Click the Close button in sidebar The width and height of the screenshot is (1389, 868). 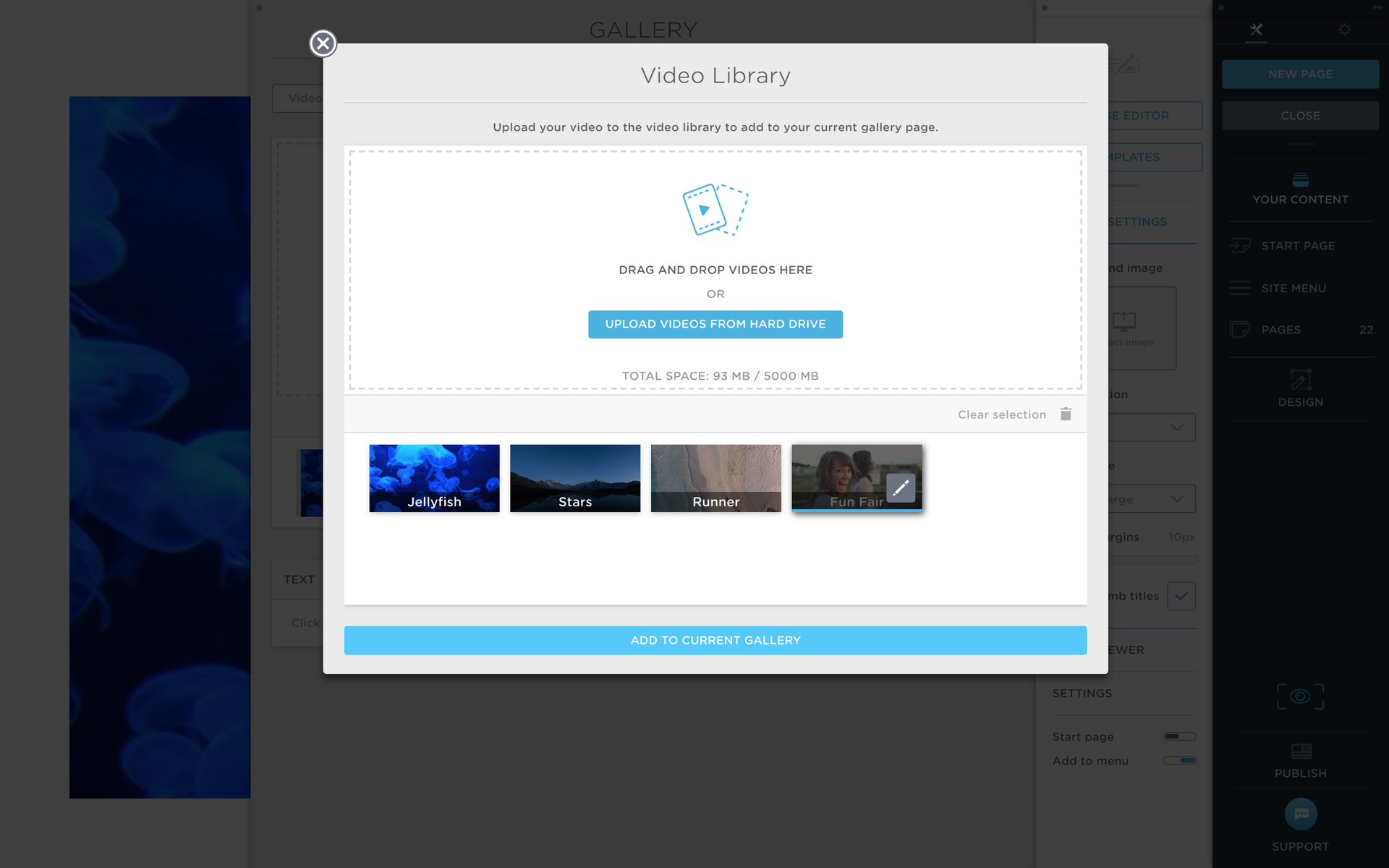coord(1300,116)
